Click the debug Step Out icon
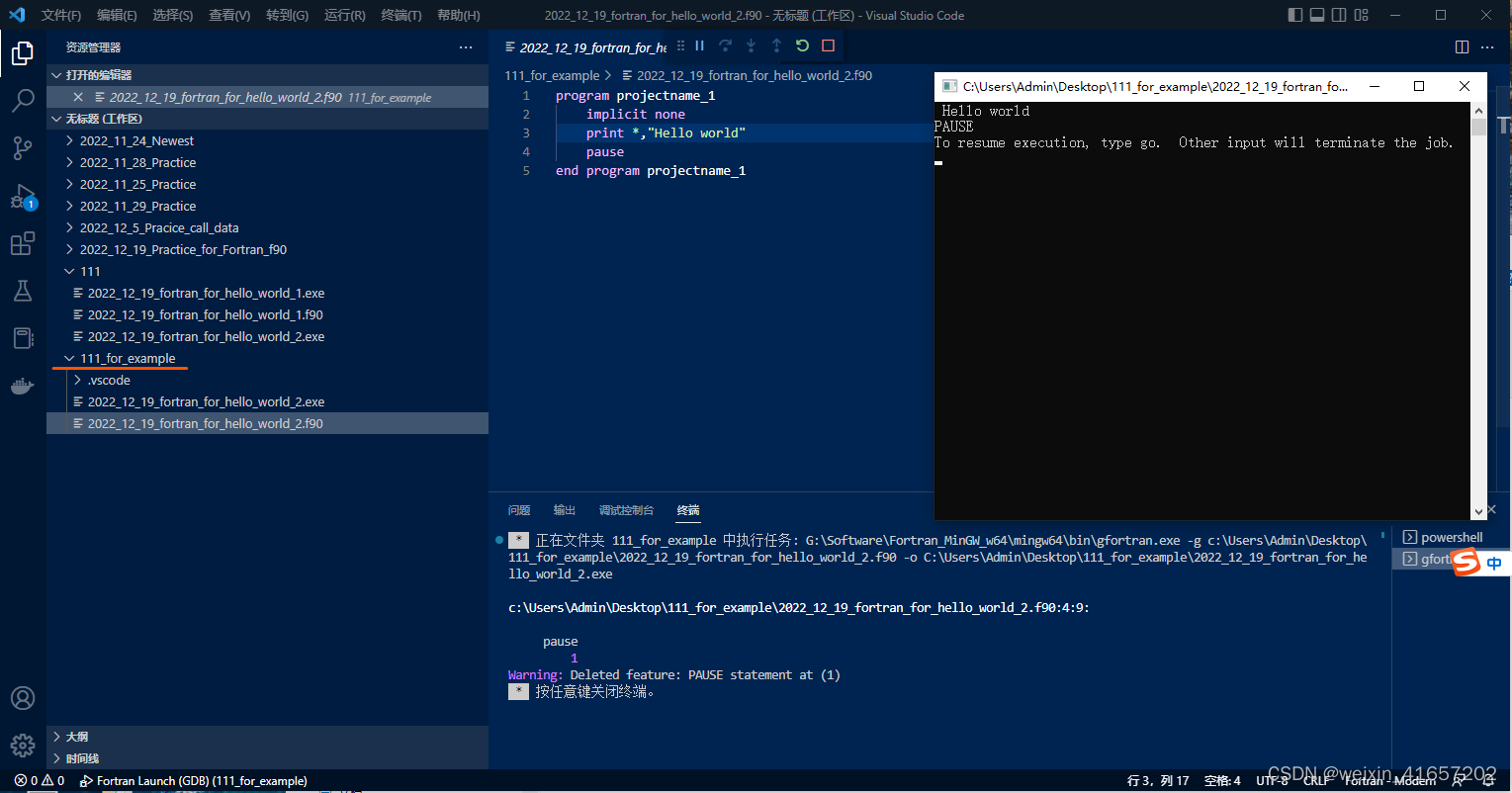 pos(776,45)
